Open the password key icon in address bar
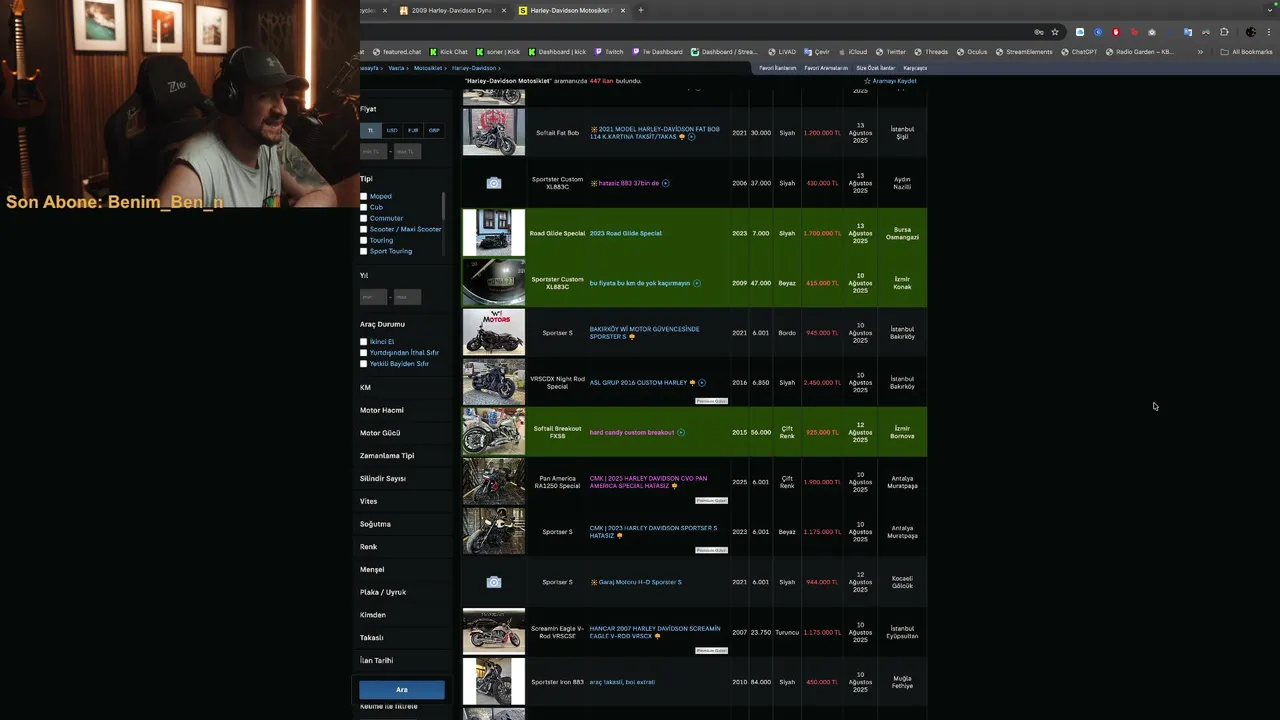Viewport: 1280px width, 720px height. coord(1038,32)
